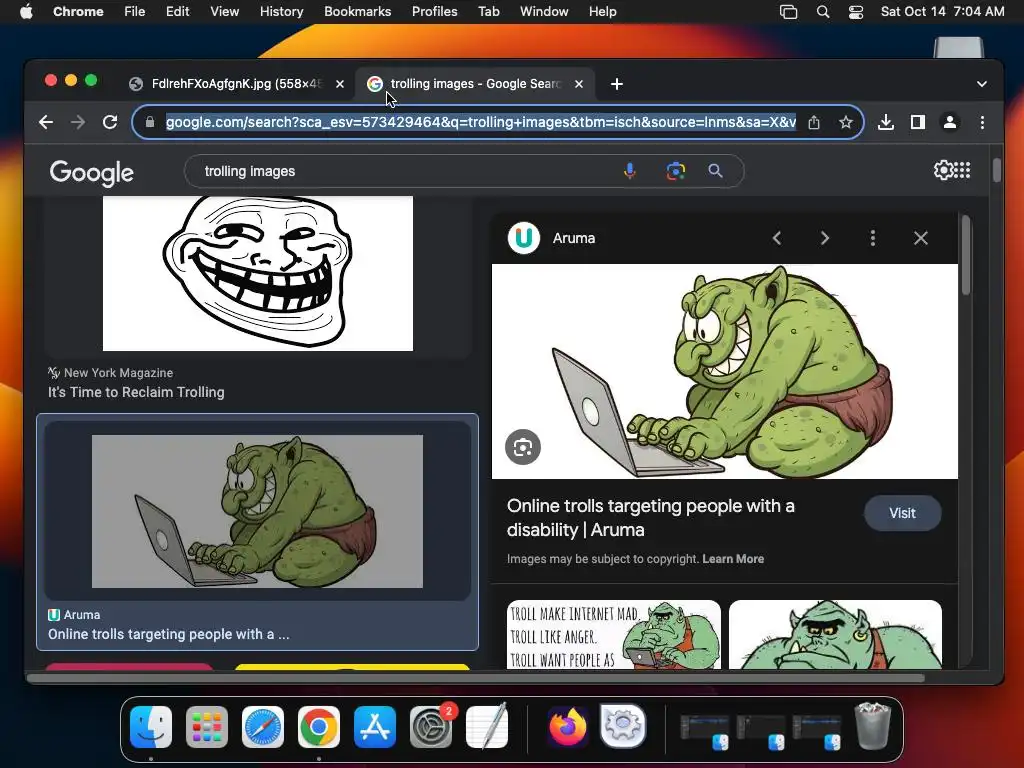Launch Safari from the Dock
This screenshot has width=1024, height=768.
pos(263,727)
